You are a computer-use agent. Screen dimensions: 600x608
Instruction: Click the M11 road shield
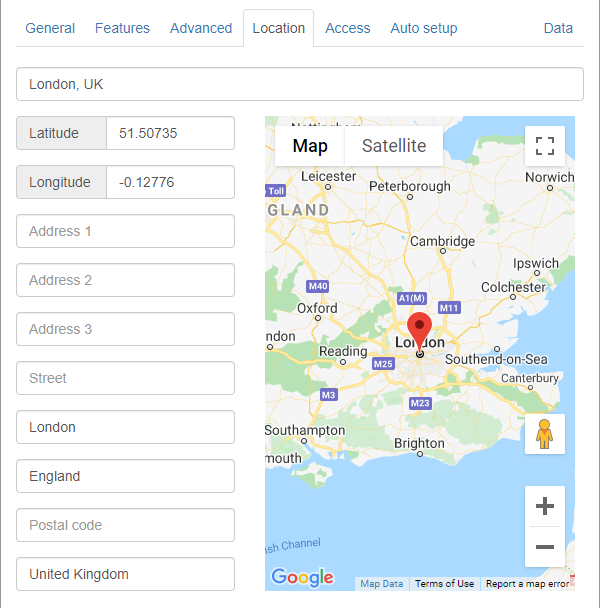pos(449,308)
